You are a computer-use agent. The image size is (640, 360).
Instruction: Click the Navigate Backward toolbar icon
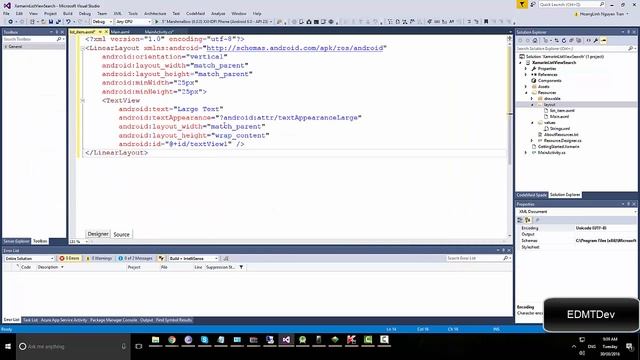tap(11, 22)
